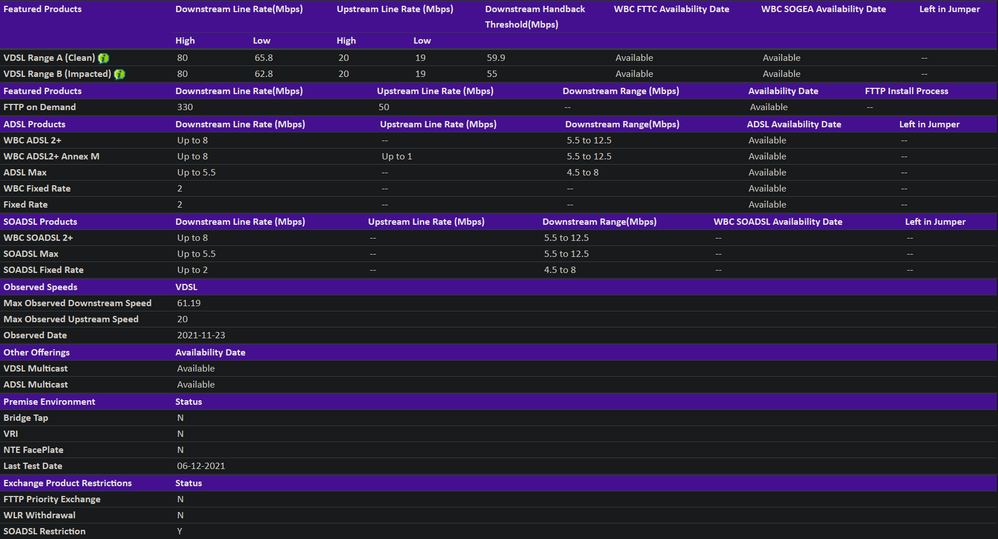This screenshot has height=539, width=998.
Task: Click info icon beside VDSL Range B (Impacted)
Action: (x=119, y=74)
